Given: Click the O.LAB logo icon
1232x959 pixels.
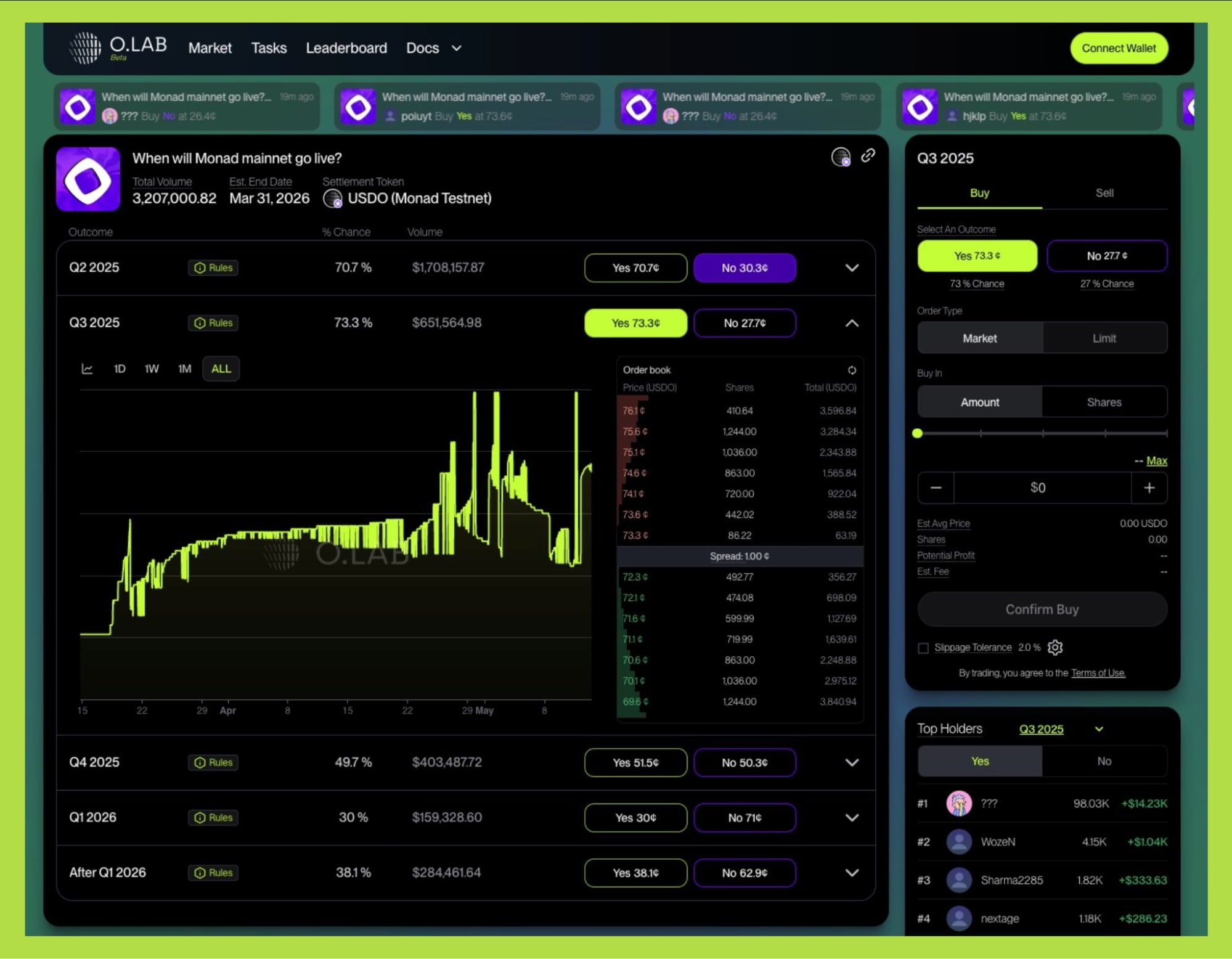Looking at the screenshot, I should click(85, 47).
